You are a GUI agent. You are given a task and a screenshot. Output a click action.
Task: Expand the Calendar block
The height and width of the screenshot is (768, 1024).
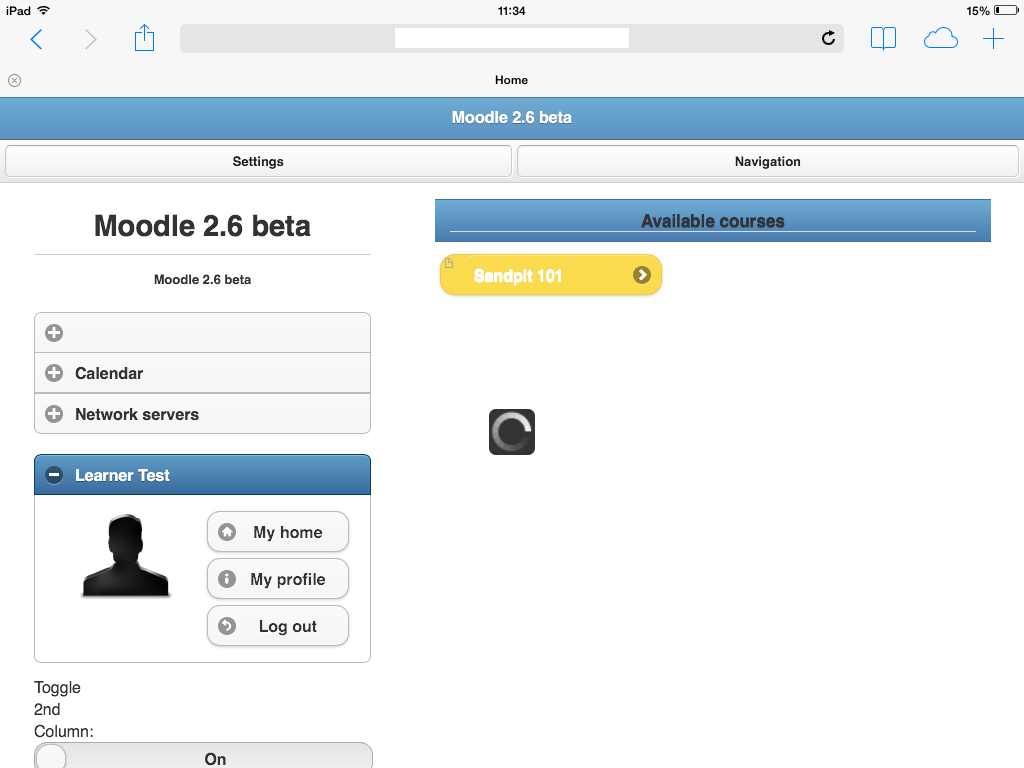click(x=202, y=373)
